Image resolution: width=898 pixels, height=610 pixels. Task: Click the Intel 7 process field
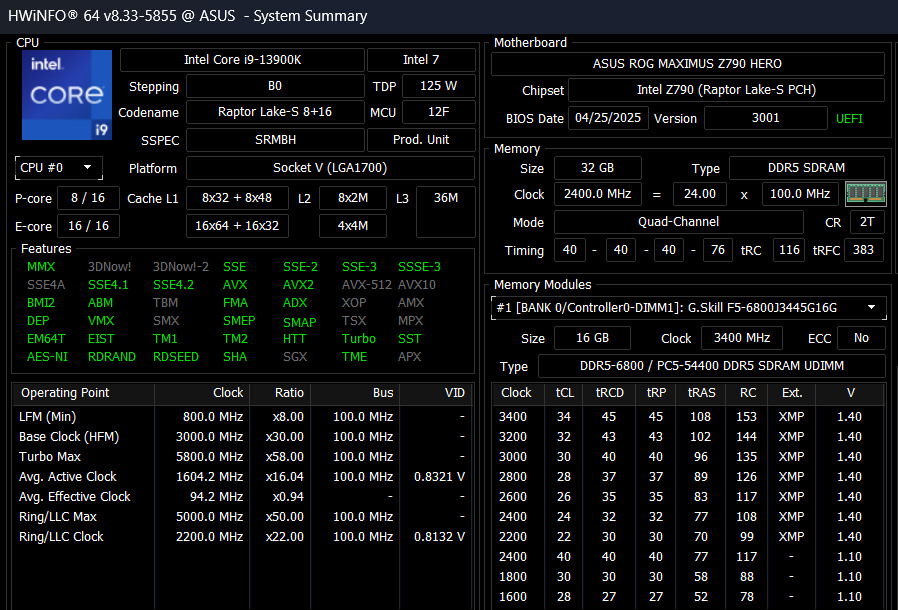421,60
